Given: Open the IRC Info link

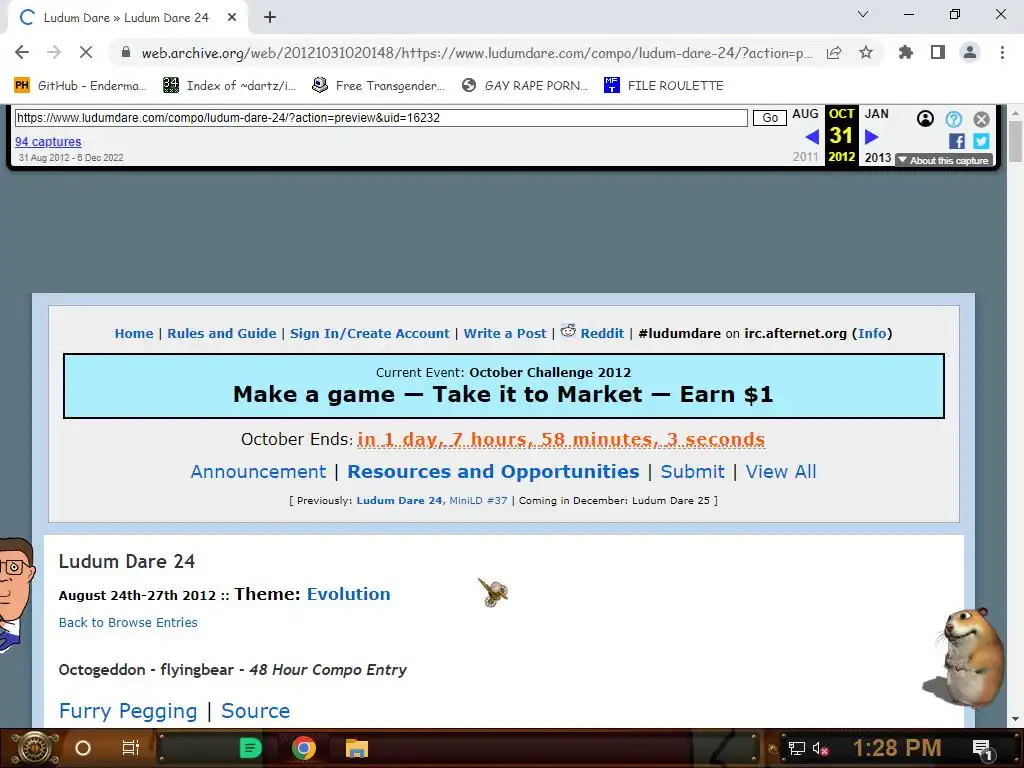Looking at the screenshot, I should 872,334.
